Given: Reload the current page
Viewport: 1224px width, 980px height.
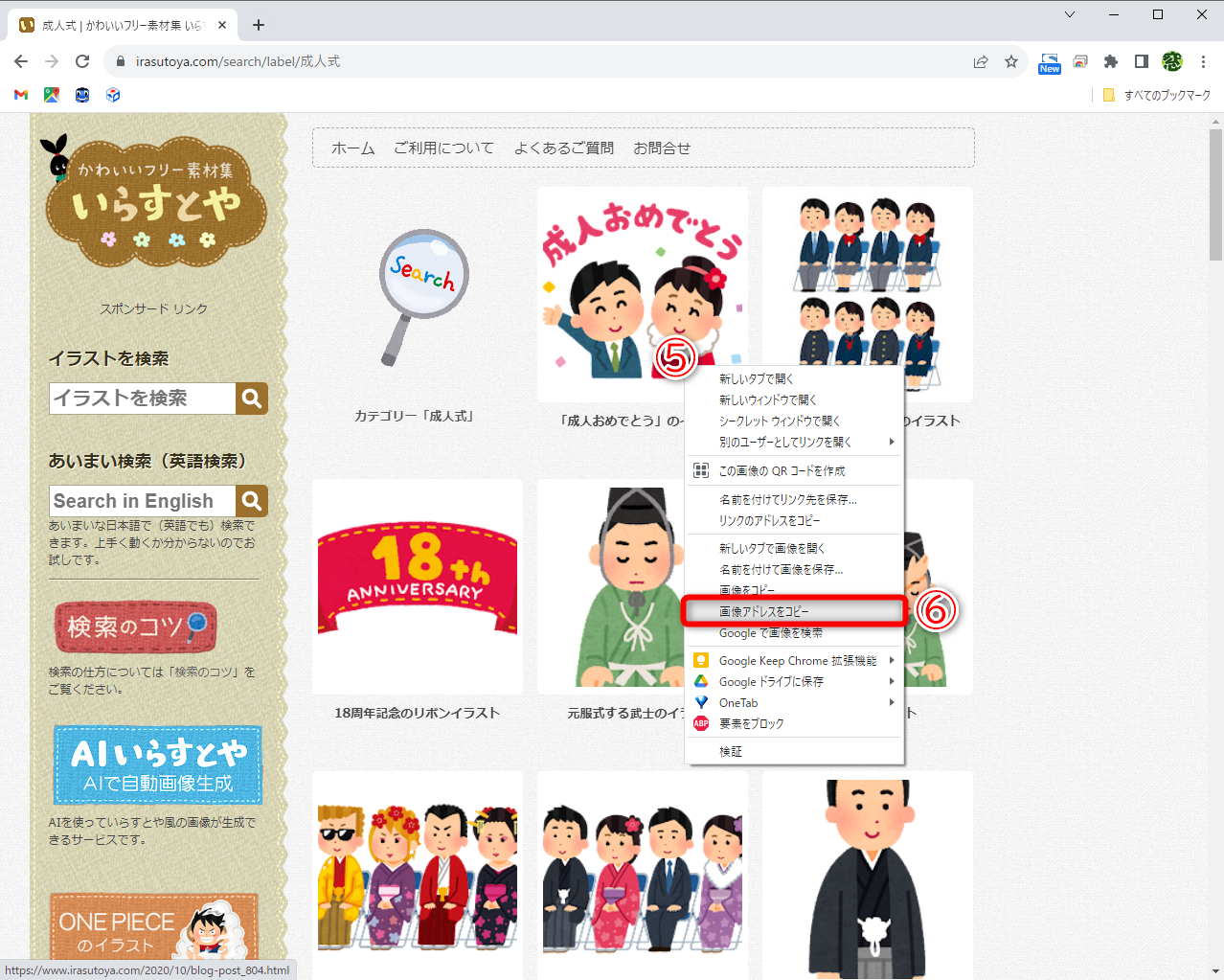Looking at the screenshot, I should click(82, 60).
